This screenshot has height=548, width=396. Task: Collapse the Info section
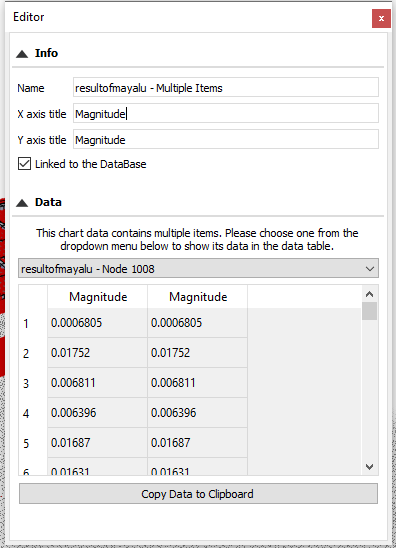[x=22, y=54]
